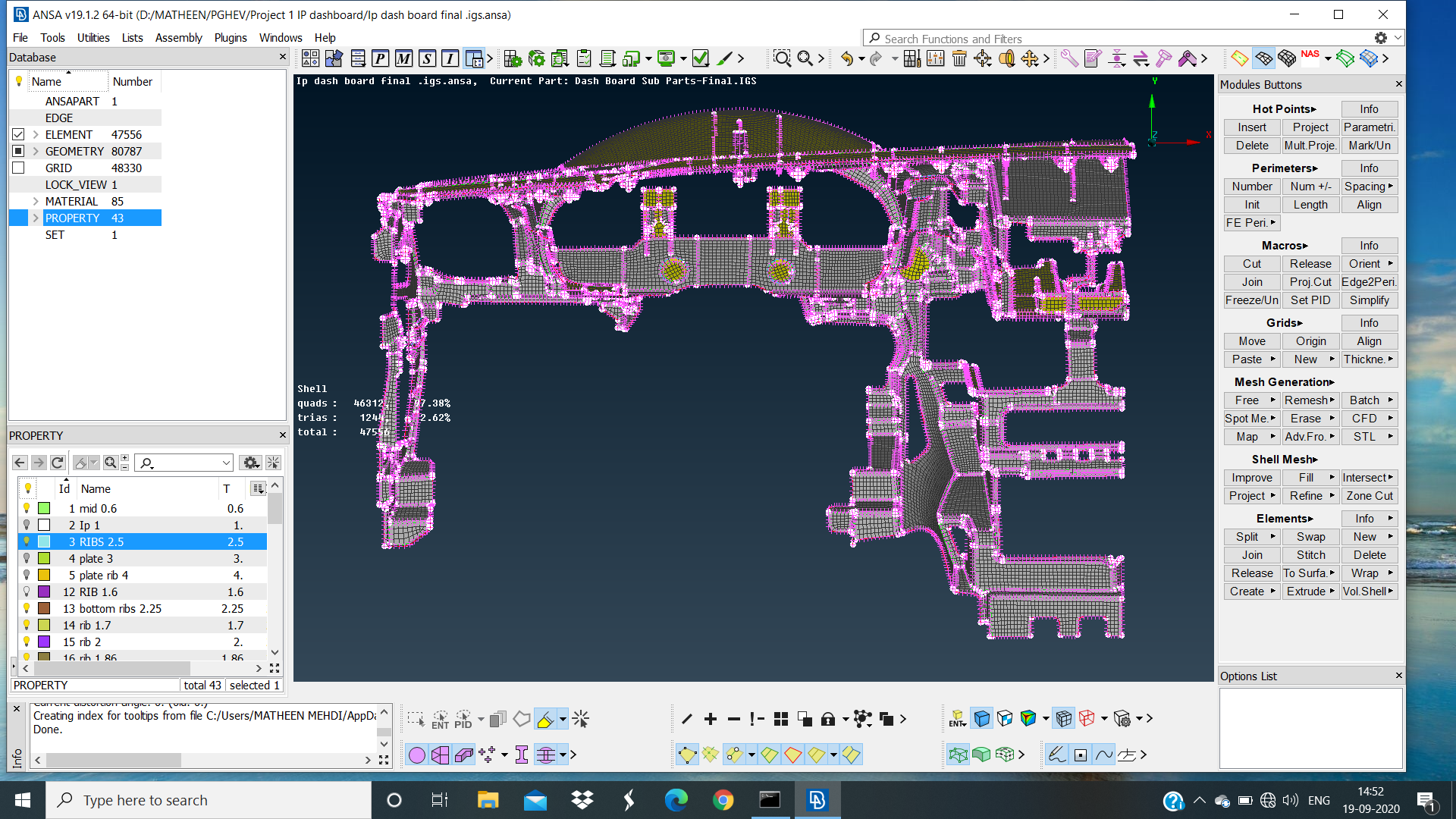The height and width of the screenshot is (819, 1456).
Task: Click the Freeze/Un macro button
Action: point(1251,300)
